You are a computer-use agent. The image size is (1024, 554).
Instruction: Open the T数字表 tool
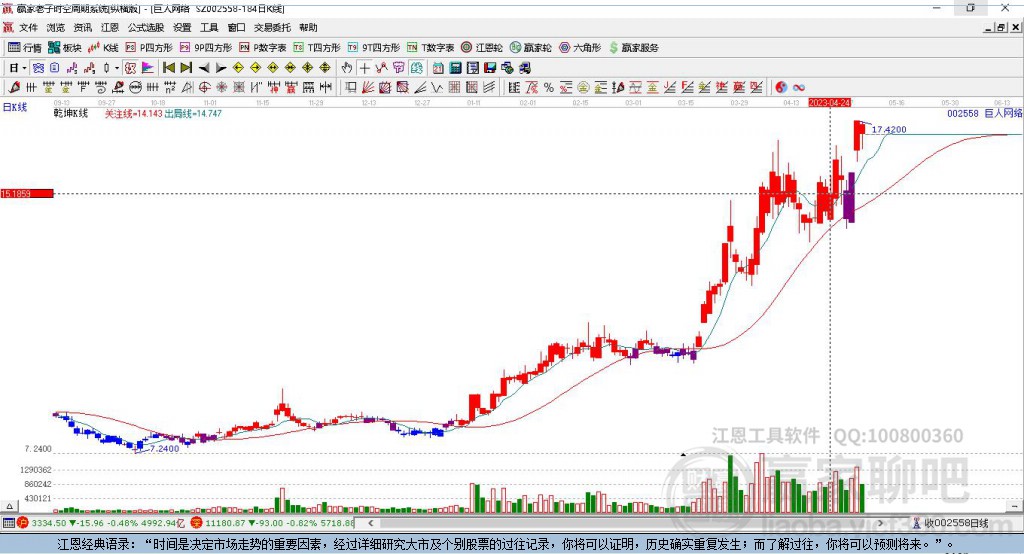click(x=430, y=48)
